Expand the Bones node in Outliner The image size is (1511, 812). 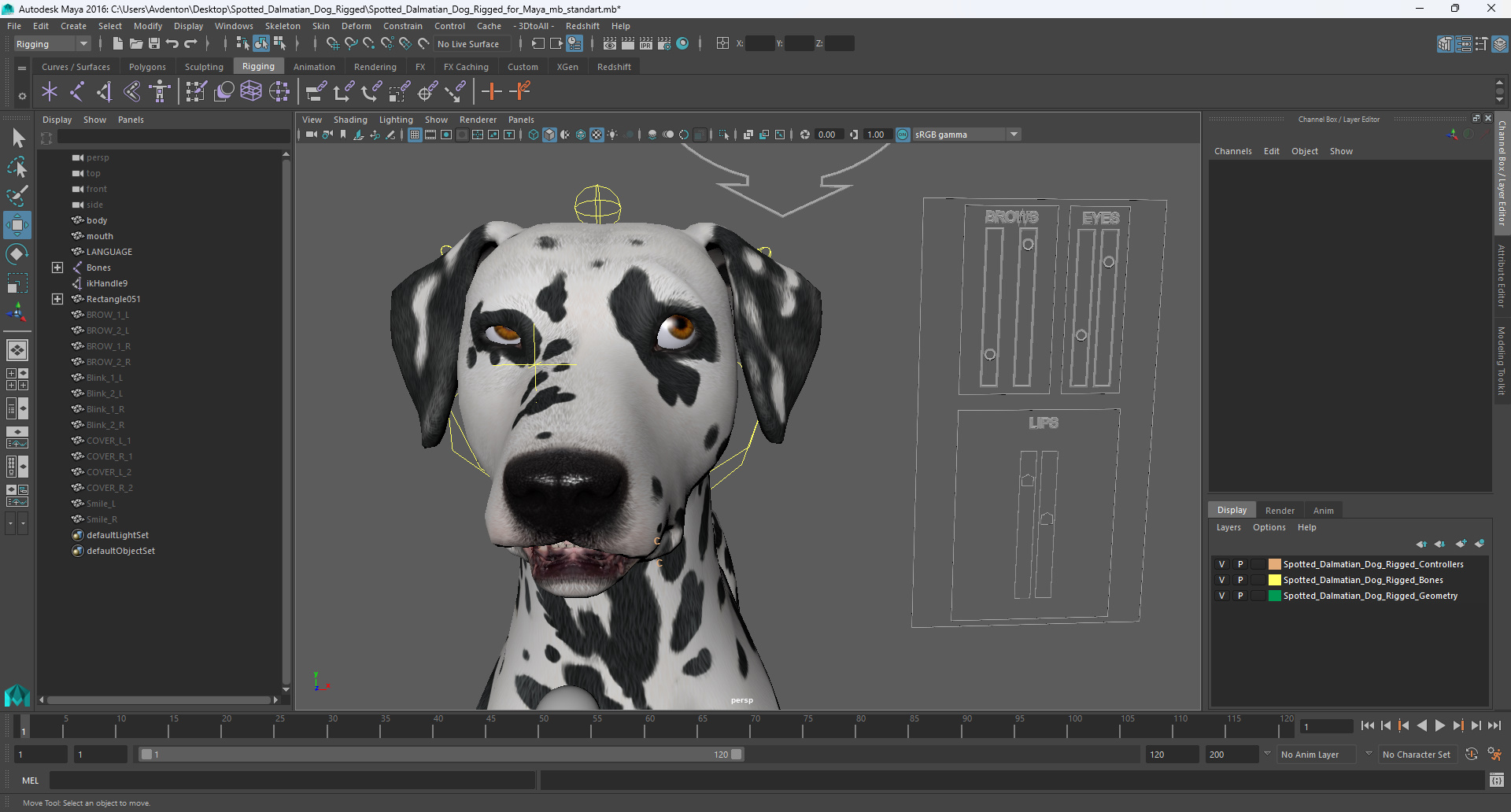pos(57,268)
